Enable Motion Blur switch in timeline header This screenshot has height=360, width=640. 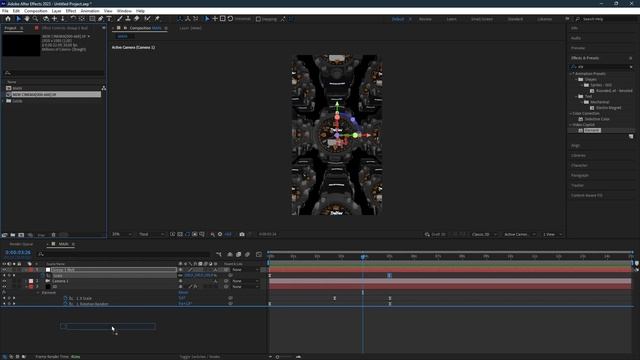(247, 254)
